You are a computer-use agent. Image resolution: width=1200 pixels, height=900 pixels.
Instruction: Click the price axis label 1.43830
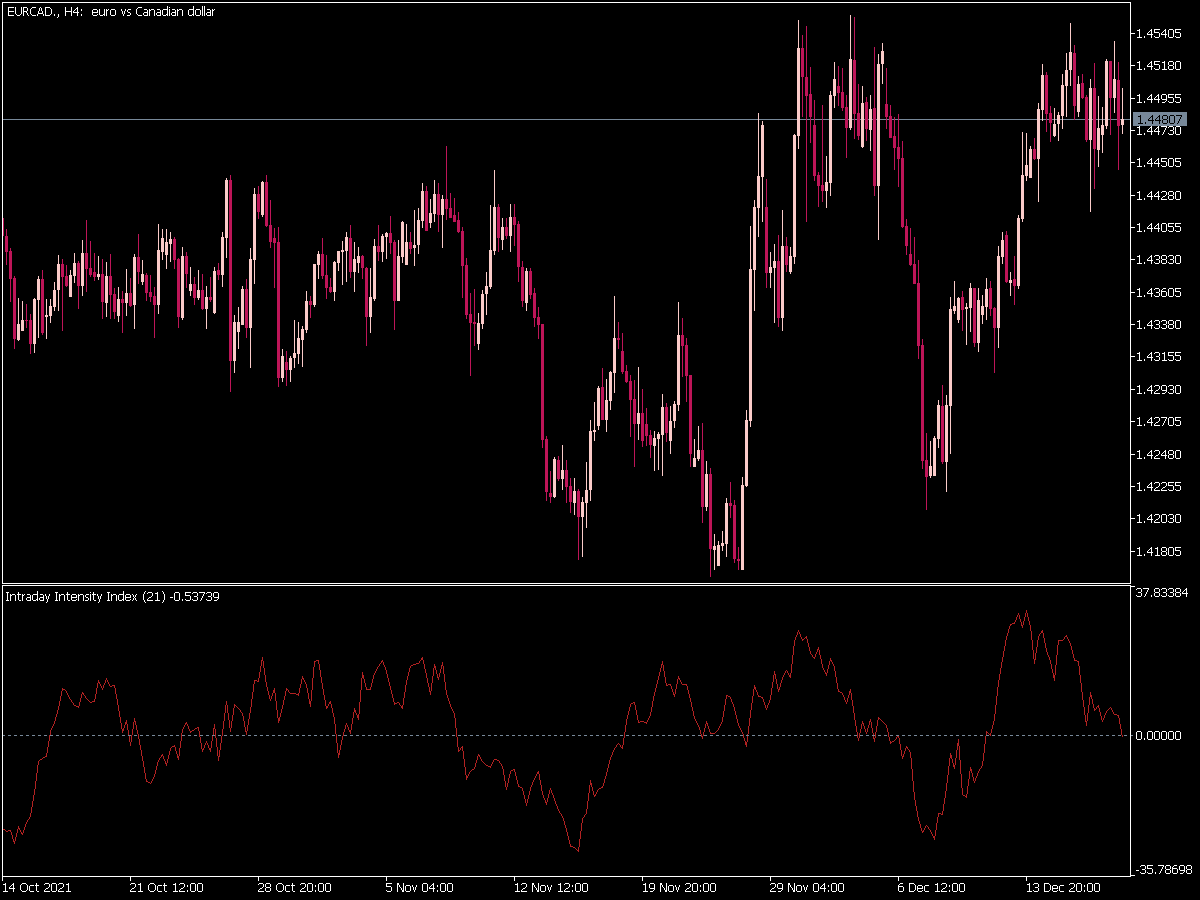point(1158,260)
